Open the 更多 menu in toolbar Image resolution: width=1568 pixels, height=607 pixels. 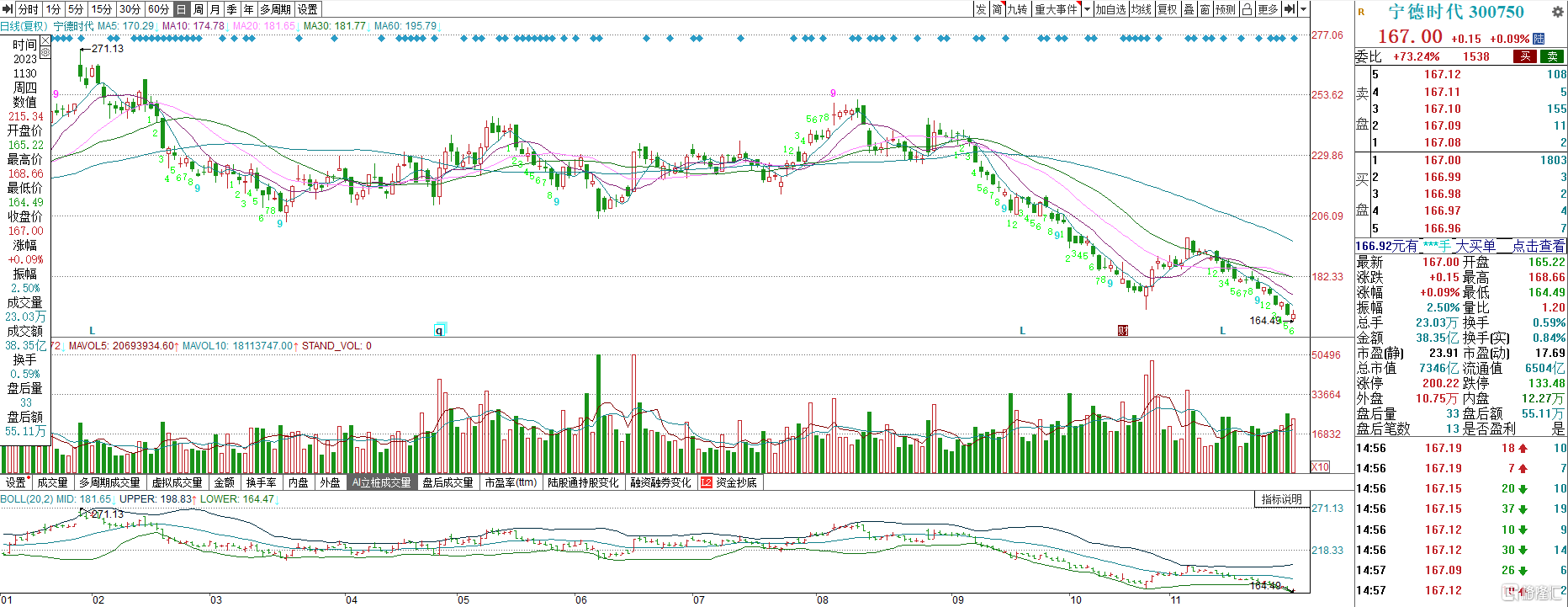point(1268,9)
